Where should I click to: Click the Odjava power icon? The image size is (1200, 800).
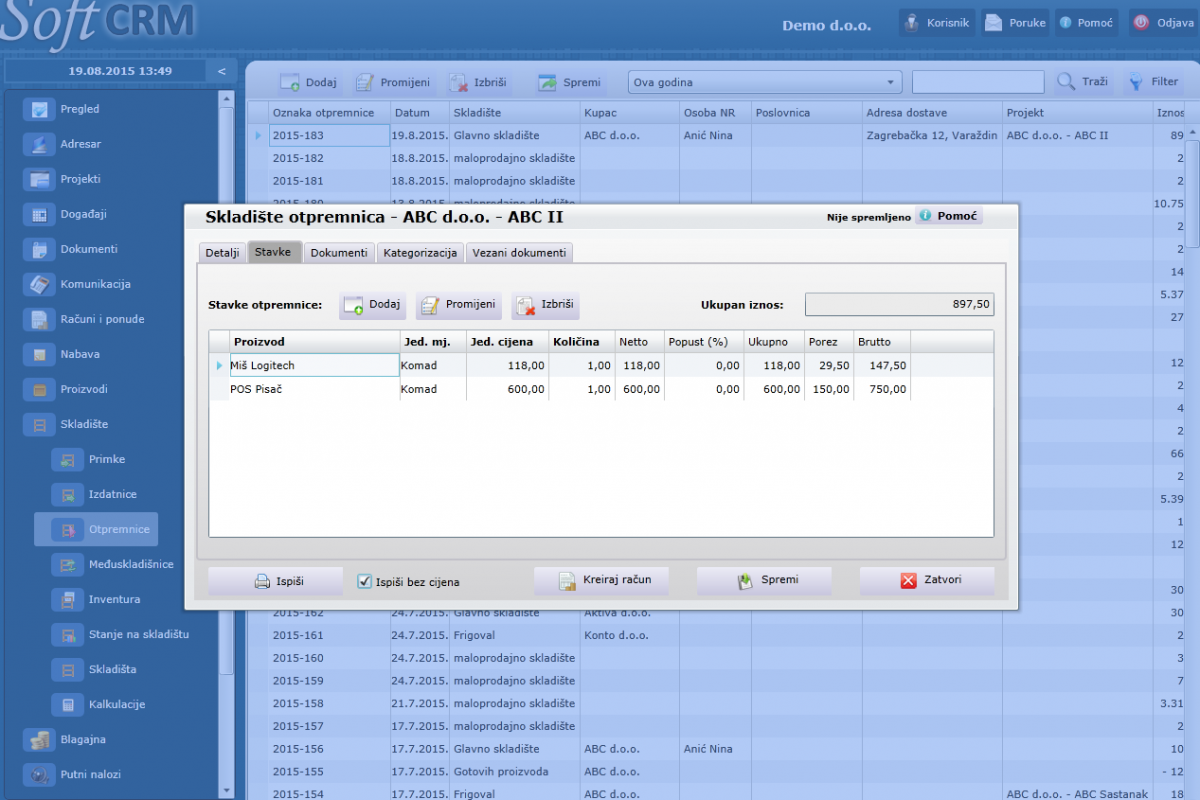(1140, 22)
